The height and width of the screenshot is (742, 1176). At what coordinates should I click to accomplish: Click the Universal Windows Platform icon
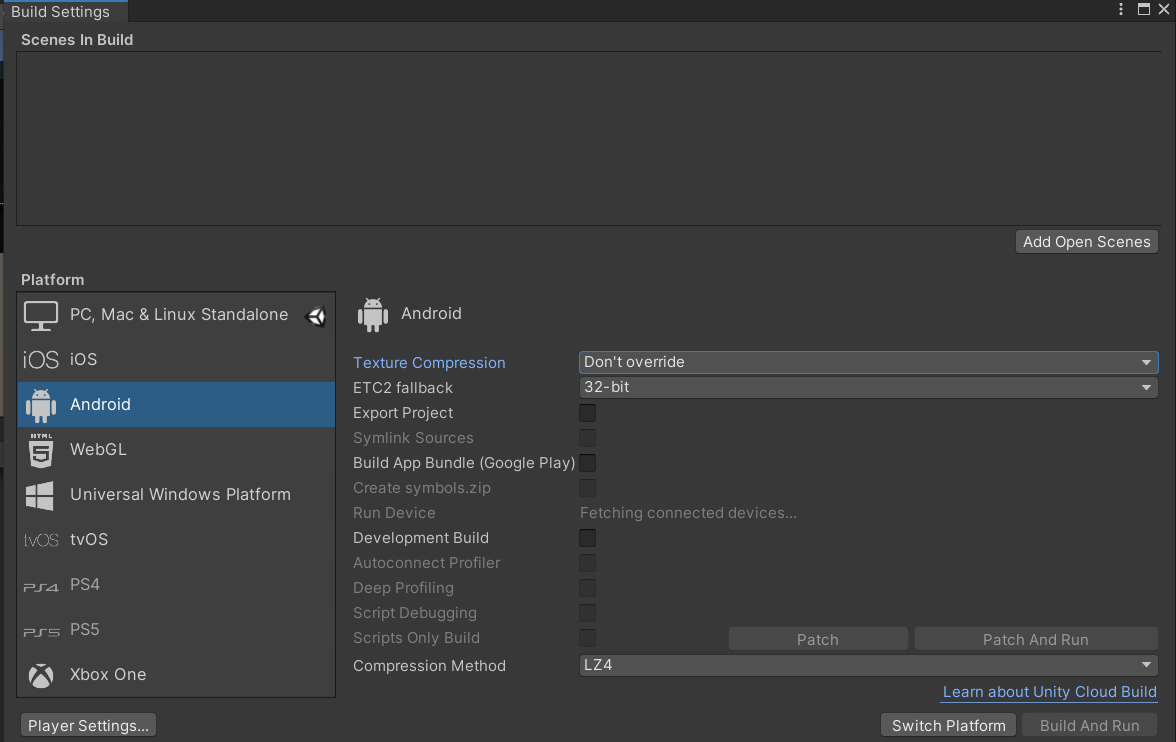click(x=40, y=494)
